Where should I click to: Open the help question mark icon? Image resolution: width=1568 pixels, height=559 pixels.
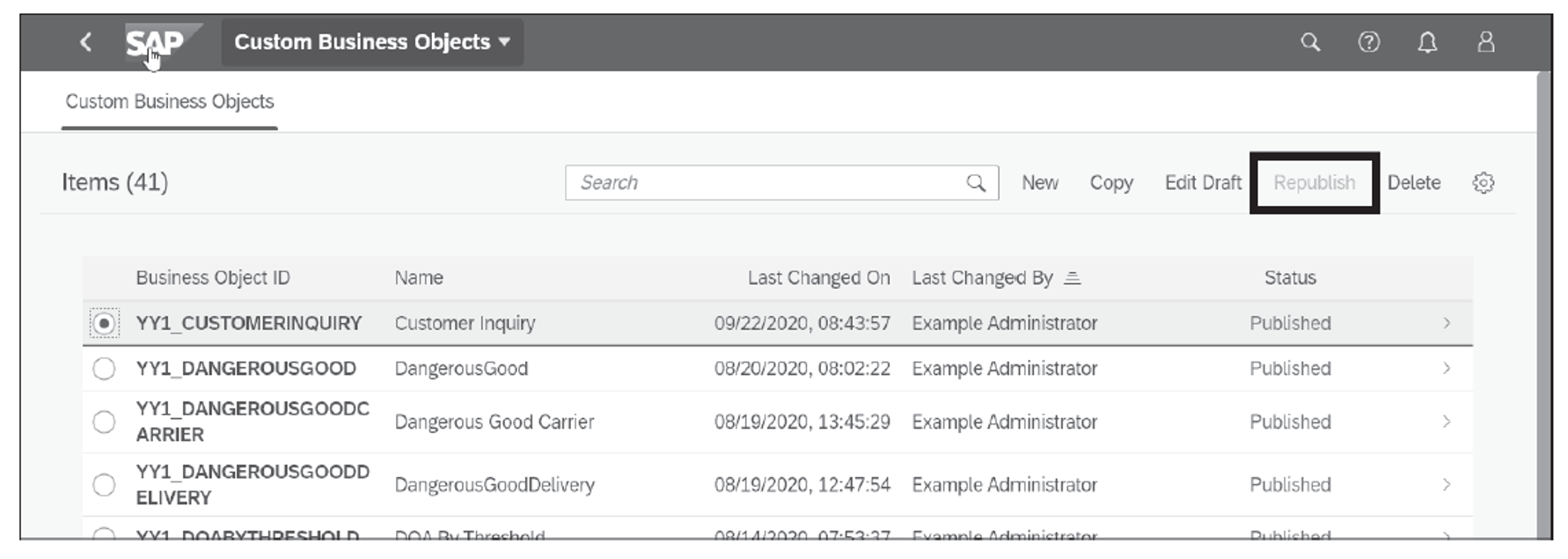[1368, 41]
